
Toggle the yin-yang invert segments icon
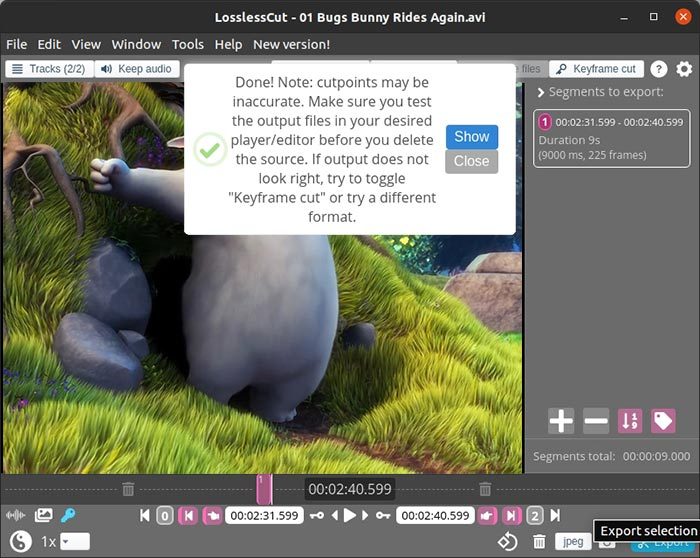coord(20,541)
